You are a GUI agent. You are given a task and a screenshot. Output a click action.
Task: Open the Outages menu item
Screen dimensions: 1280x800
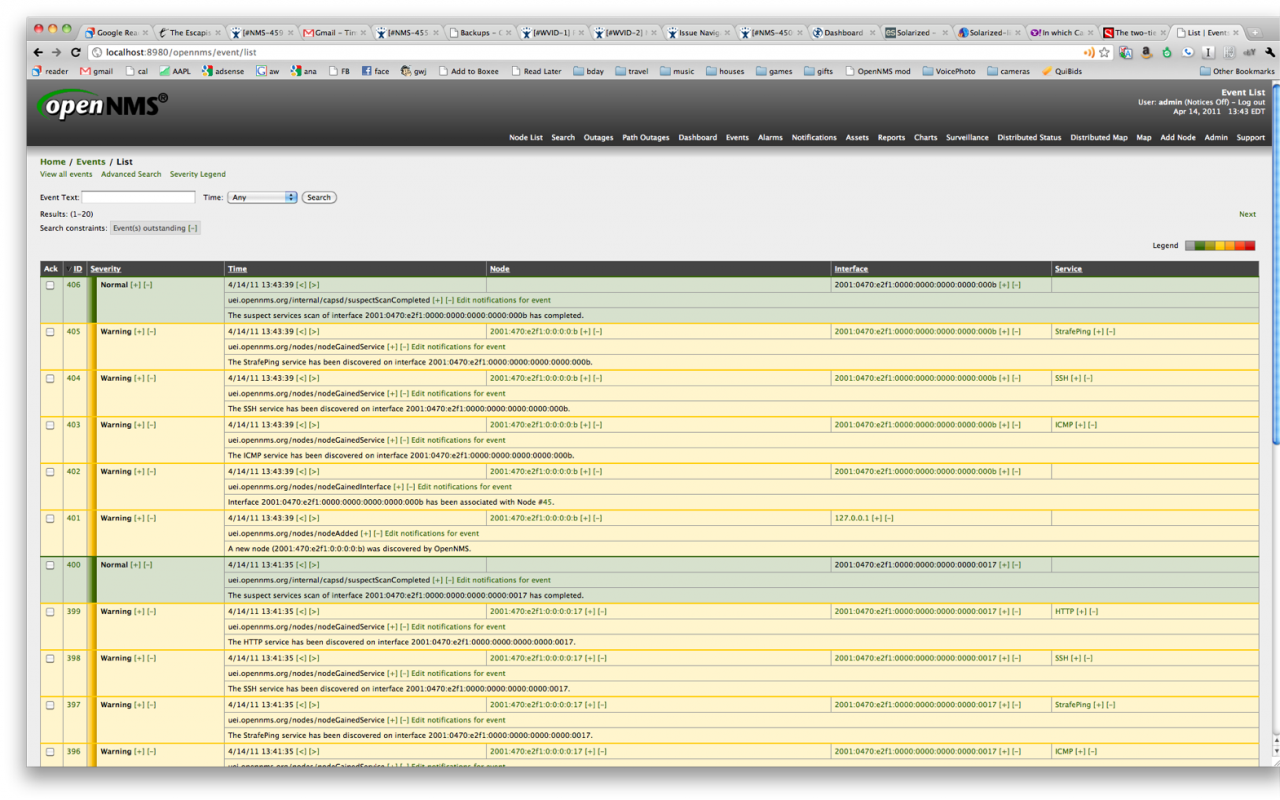point(598,138)
